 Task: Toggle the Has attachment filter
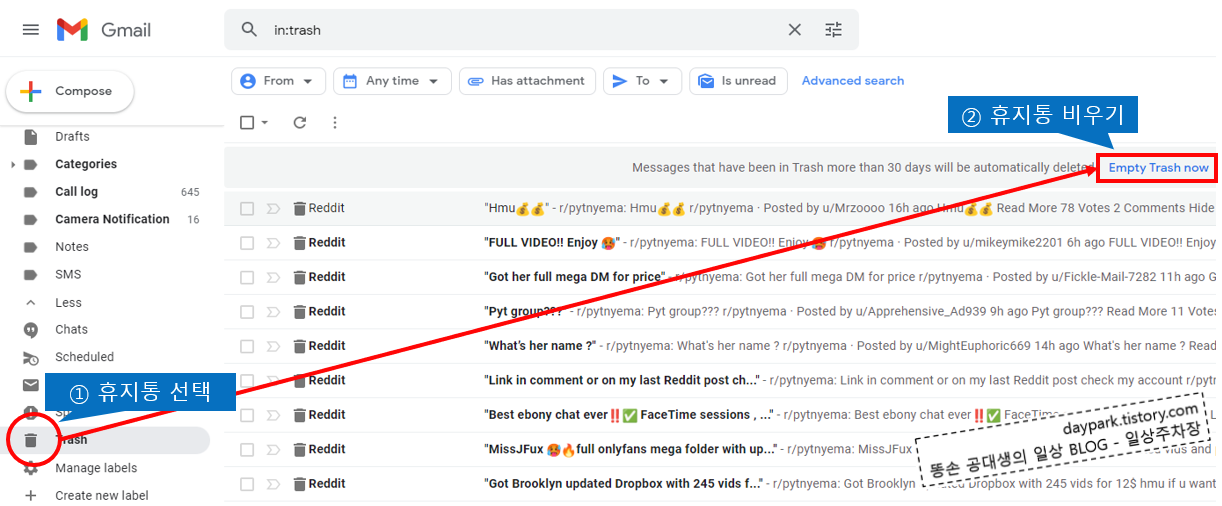tap(527, 81)
